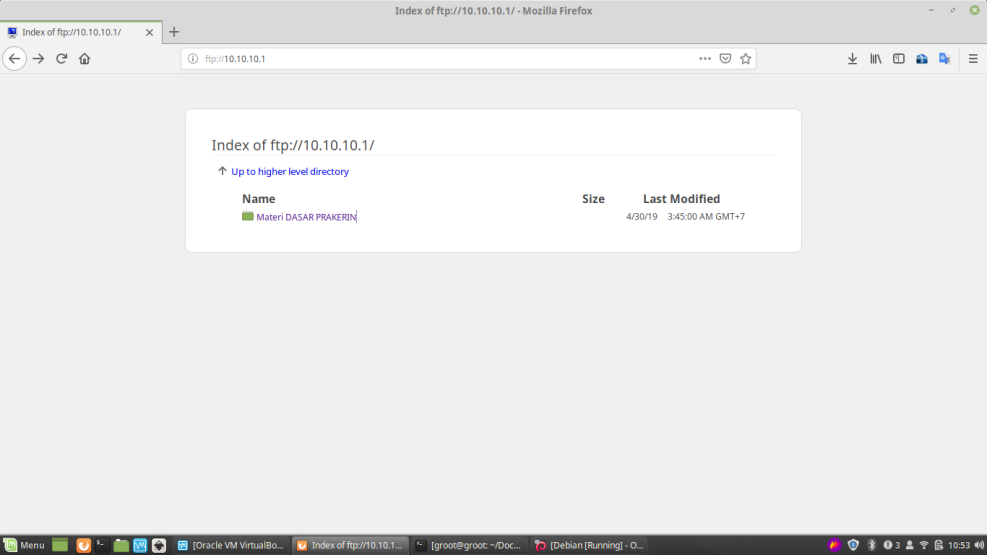The height and width of the screenshot is (555, 987).
Task: Open the translate extension icon
Action: [x=944, y=59]
